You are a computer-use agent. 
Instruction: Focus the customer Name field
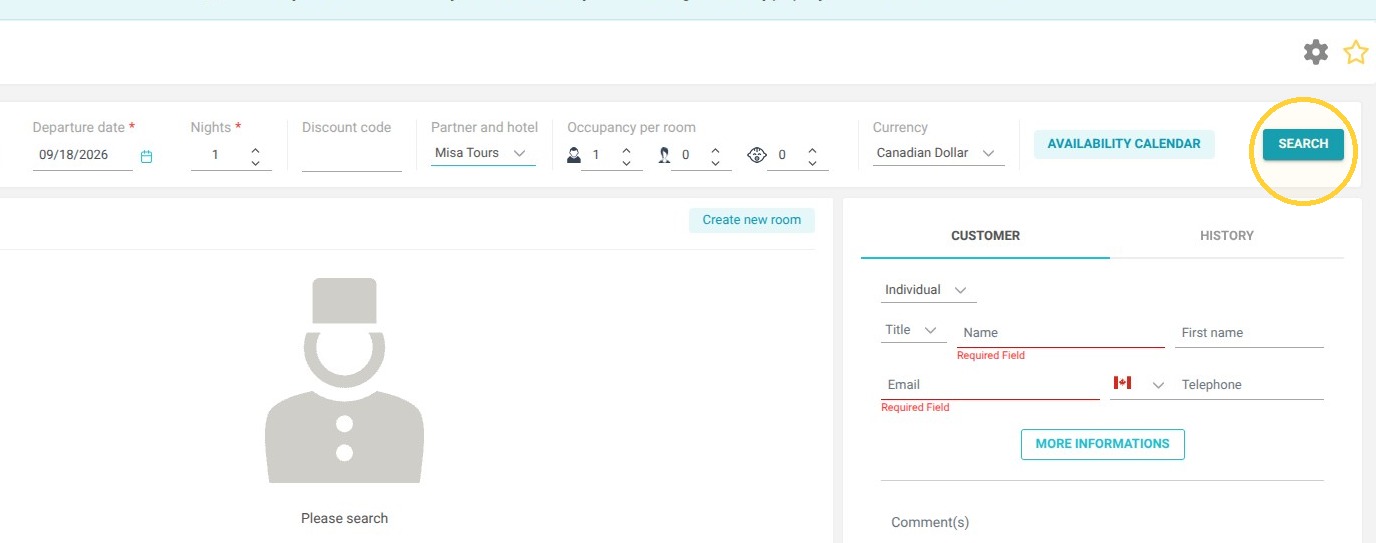click(x=1061, y=333)
